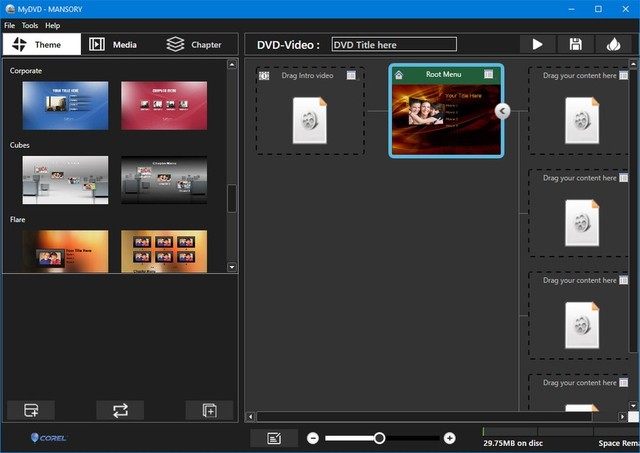Click the Burn disc flame icon
The width and height of the screenshot is (640, 453).
coord(613,44)
